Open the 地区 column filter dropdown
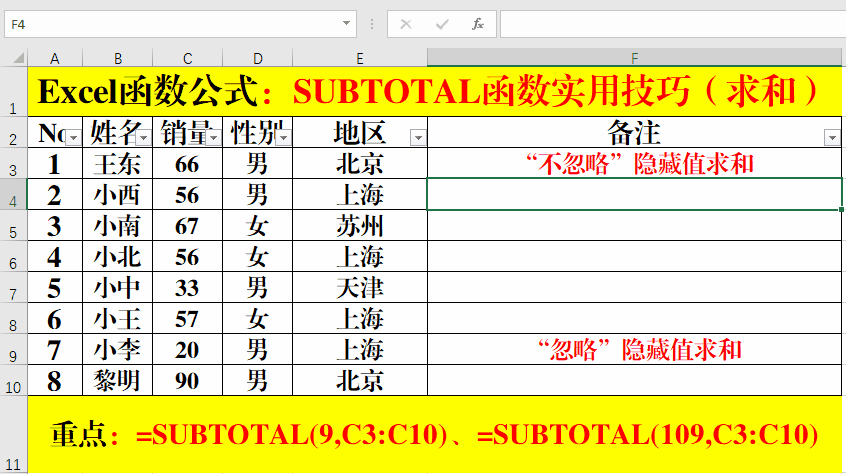Screen dimensions: 846x474 pos(418,138)
